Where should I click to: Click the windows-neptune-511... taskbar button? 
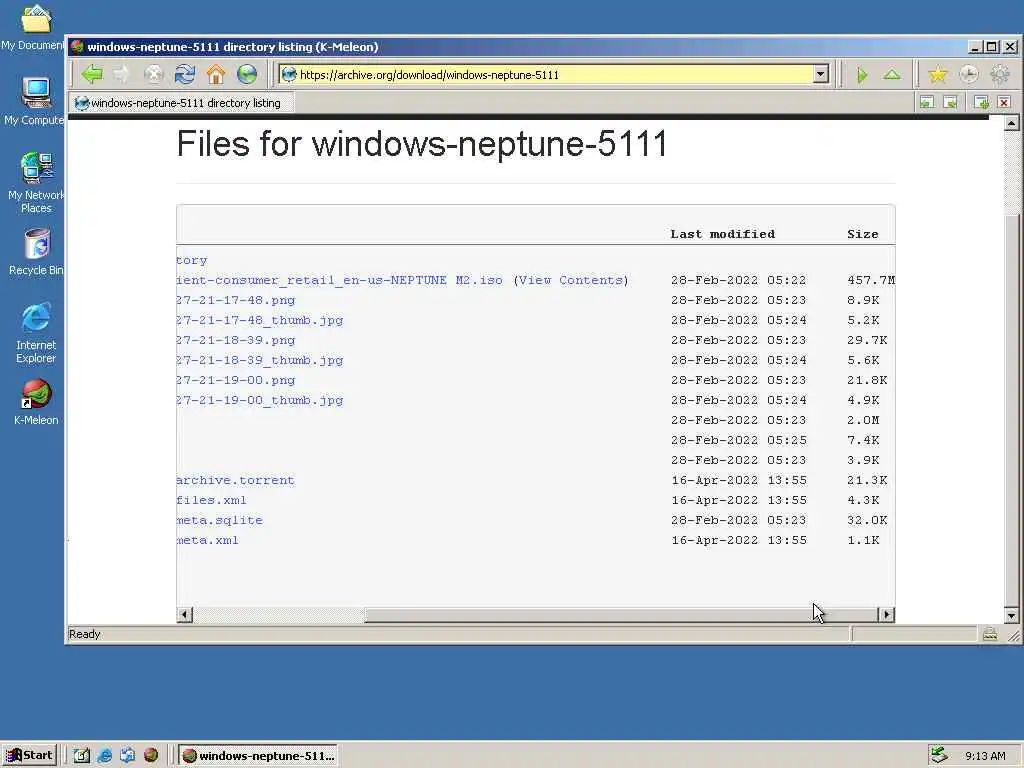(x=258, y=756)
